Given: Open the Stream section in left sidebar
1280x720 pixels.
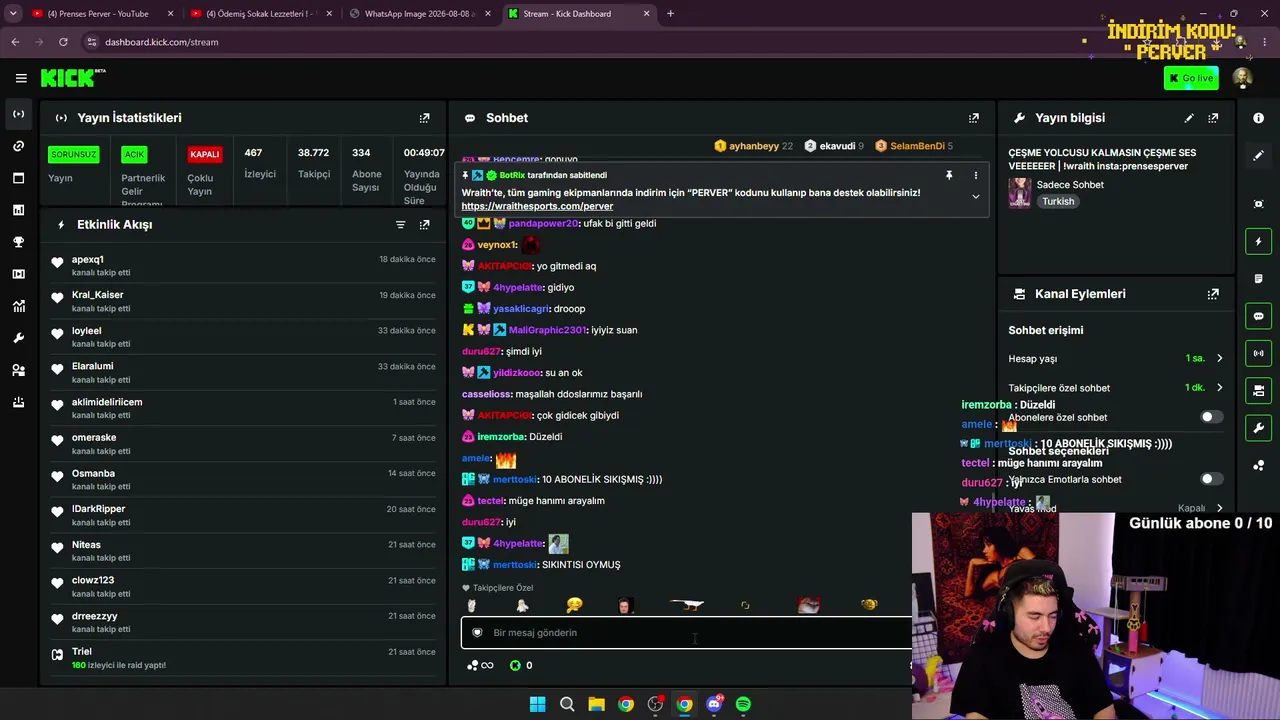Looking at the screenshot, I should (x=19, y=114).
